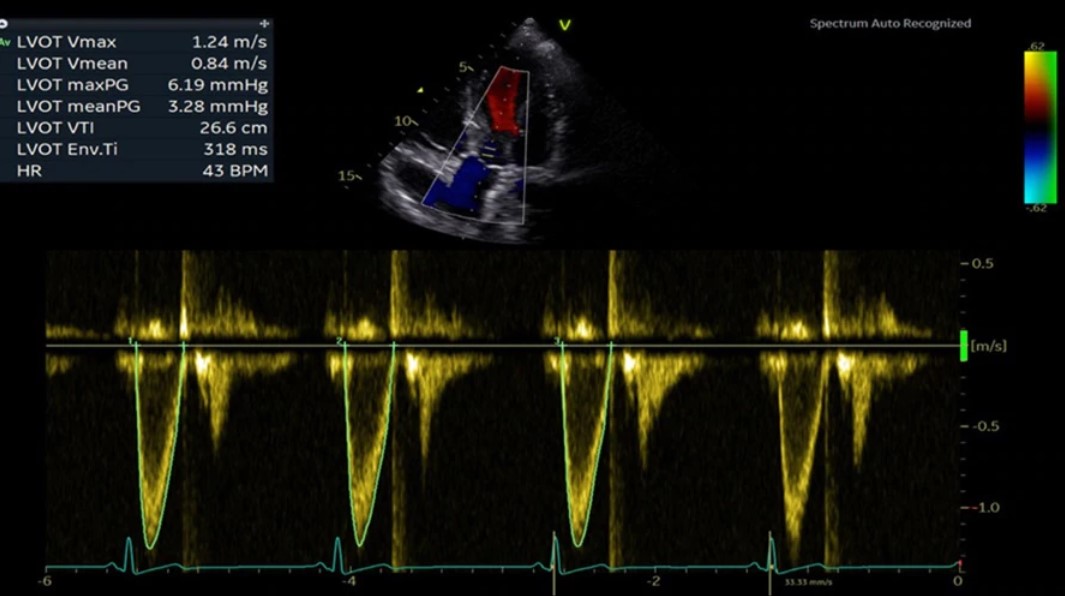Screen dimensions: 1065x596
Task: Click the first traced Doppler envelope peak
Action: click(x=151, y=546)
